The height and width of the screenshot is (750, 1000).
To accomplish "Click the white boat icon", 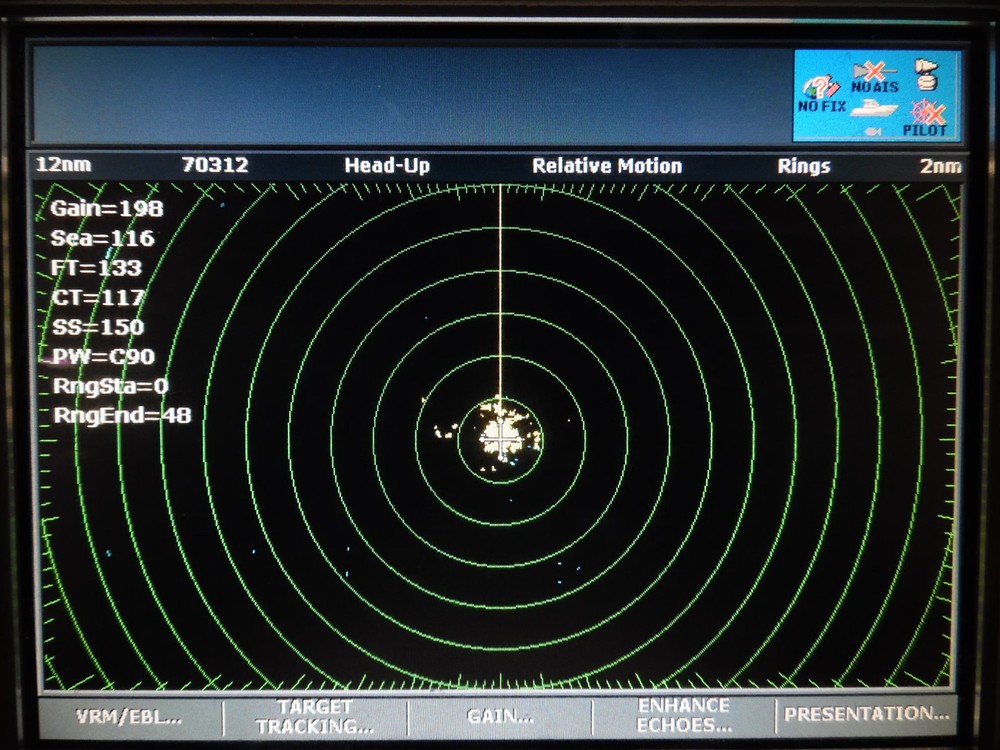I will 875,109.
